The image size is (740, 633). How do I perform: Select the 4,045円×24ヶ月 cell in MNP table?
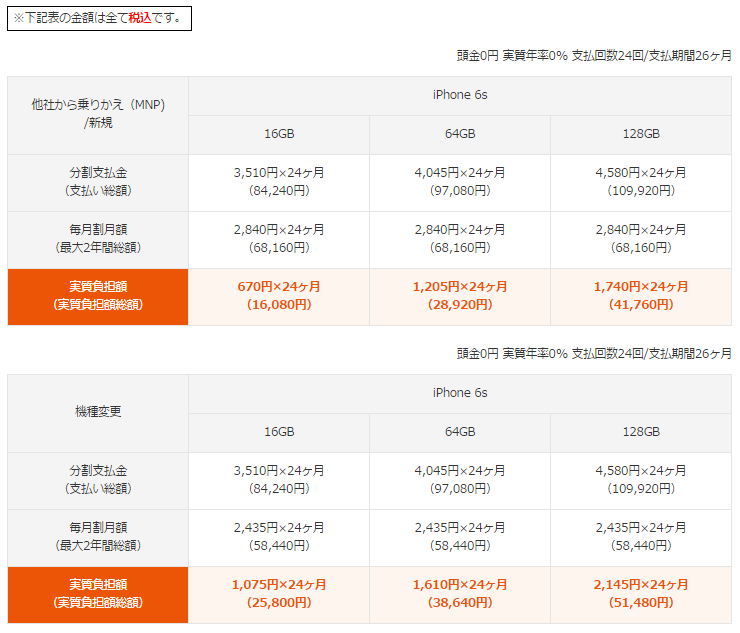coord(460,183)
